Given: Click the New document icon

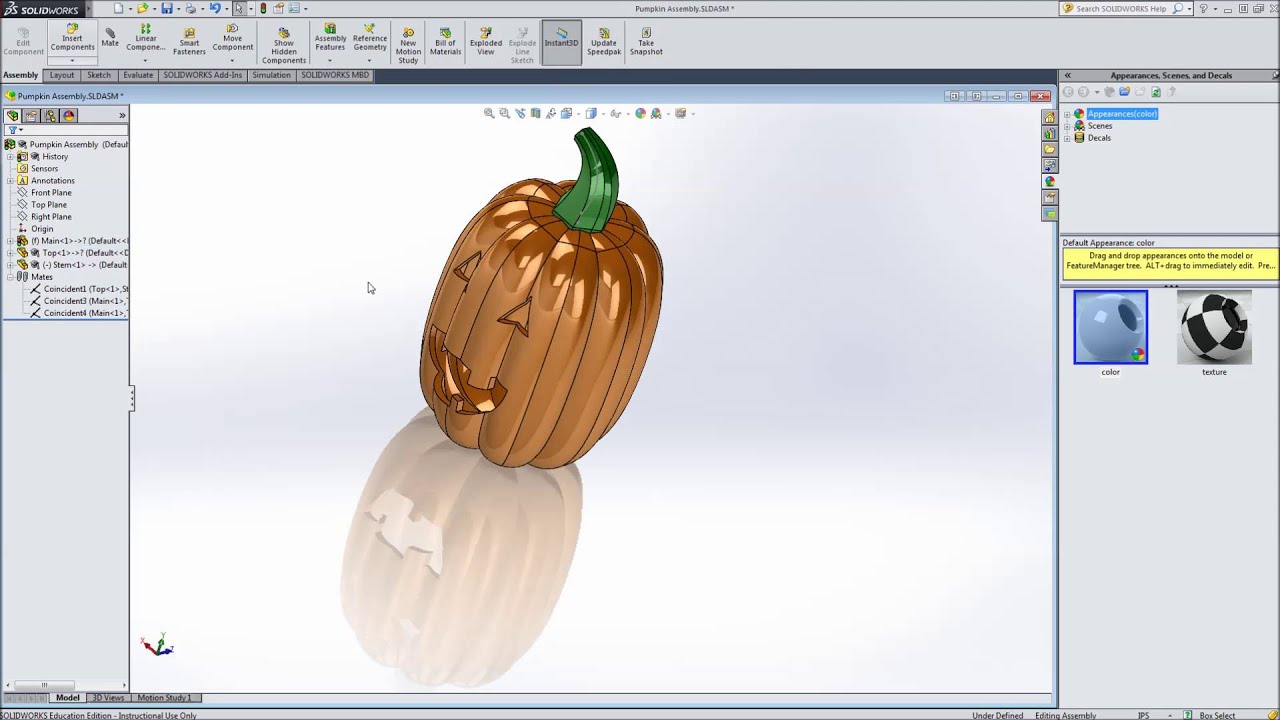Looking at the screenshot, I should pos(118,8).
